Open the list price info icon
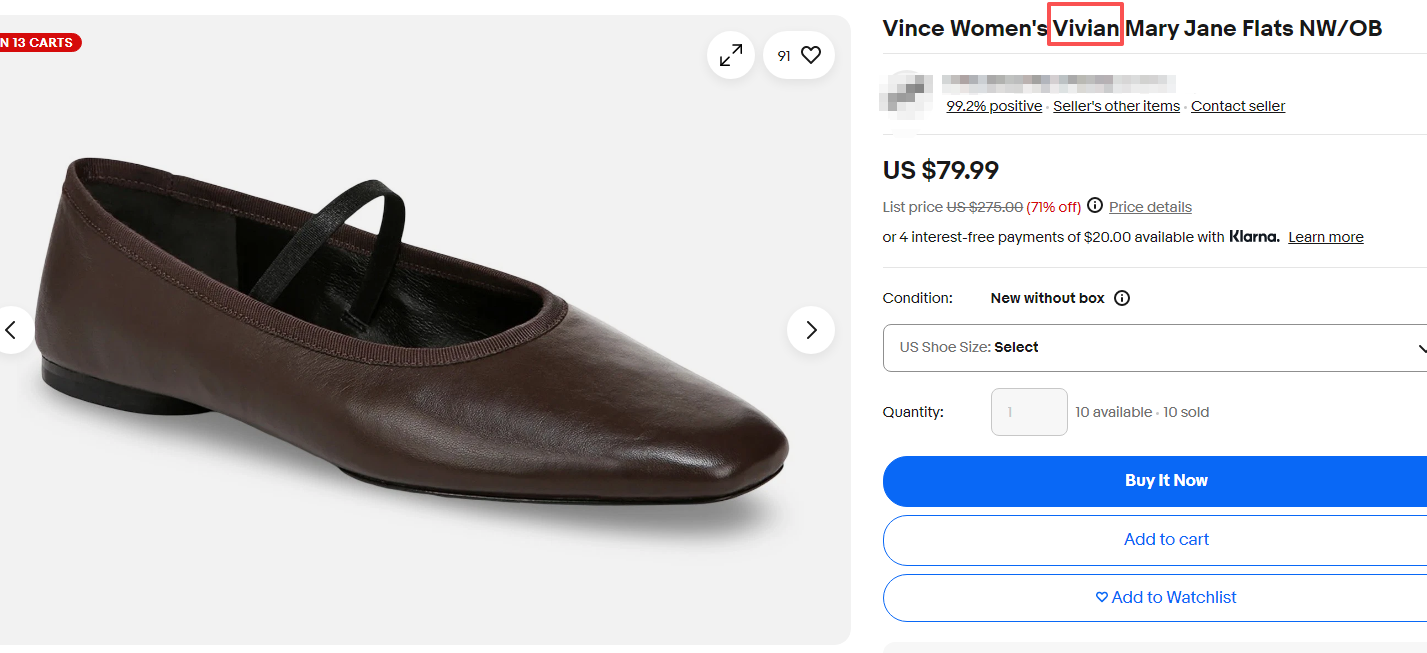Image resolution: width=1427 pixels, height=653 pixels. pyautogui.click(x=1095, y=206)
